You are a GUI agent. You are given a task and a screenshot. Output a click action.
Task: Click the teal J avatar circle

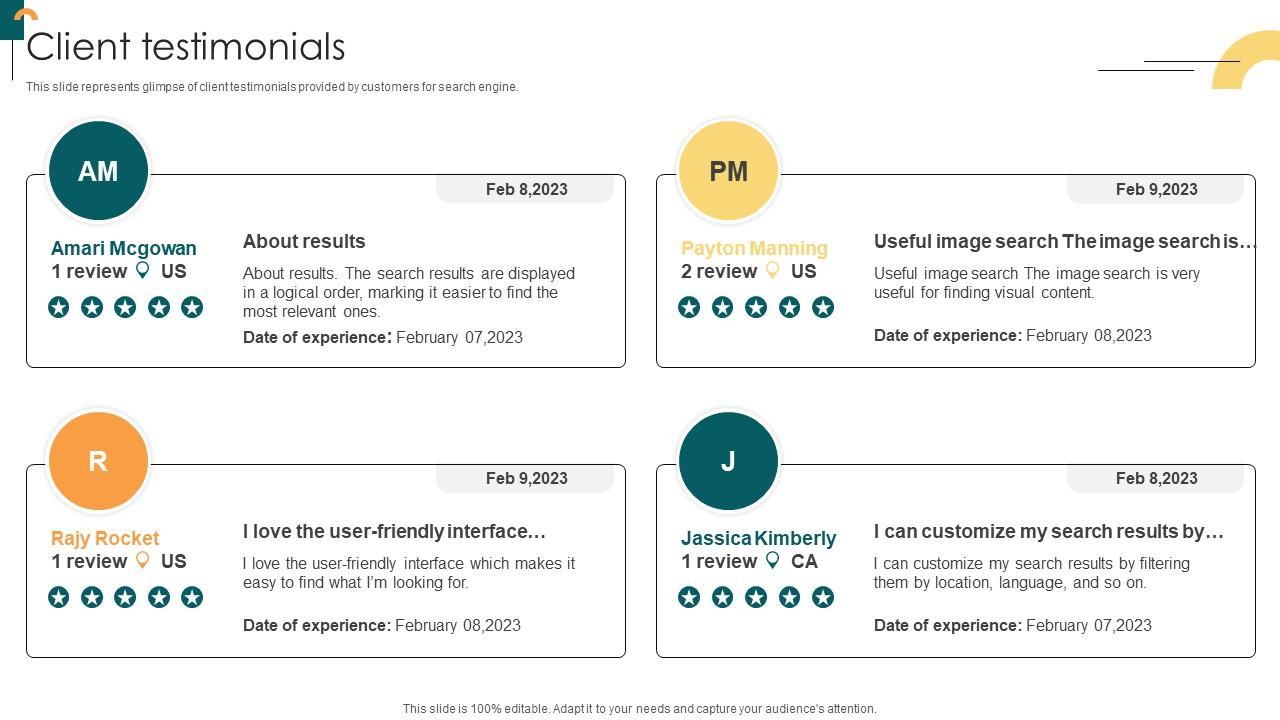pos(728,461)
